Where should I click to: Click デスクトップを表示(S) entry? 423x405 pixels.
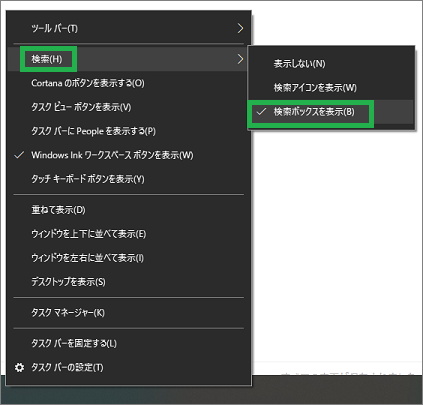(x=129, y=282)
